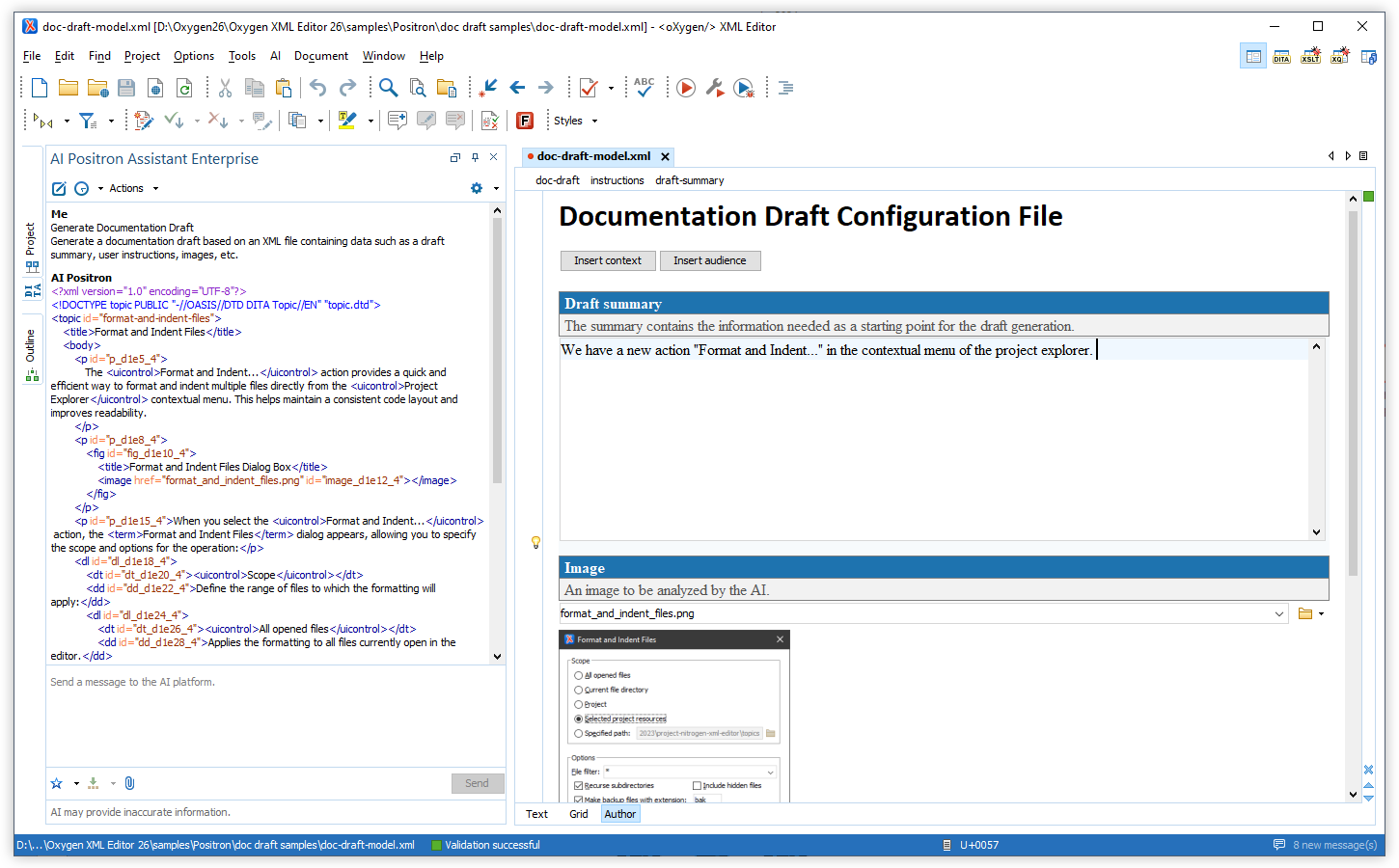The image size is (1399, 868).
Task: Start new chat in AI Positron panel
Action: (x=59, y=188)
